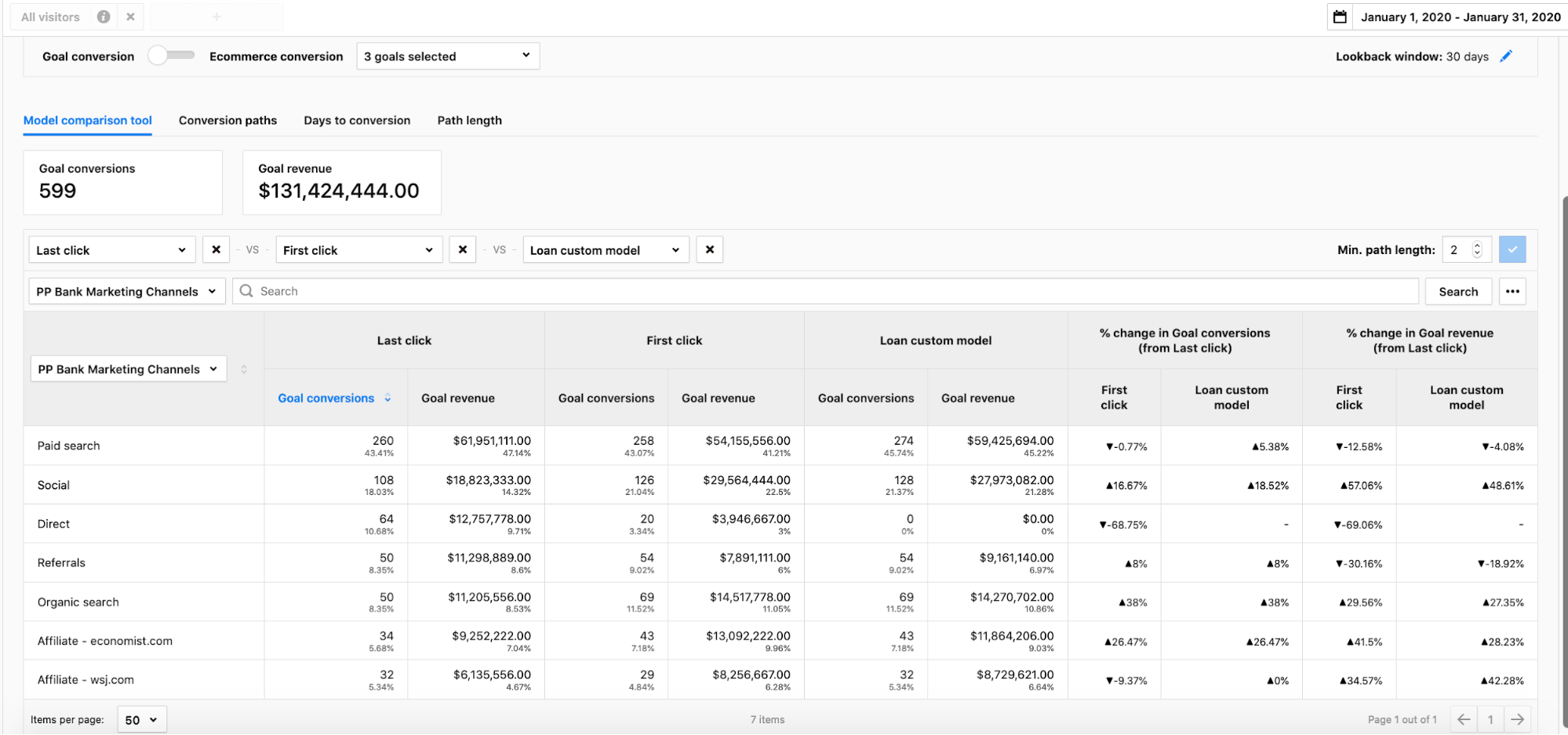This screenshot has height=735, width=1568.
Task: Sort the table by Goal conversions
Action: [x=333, y=398]
